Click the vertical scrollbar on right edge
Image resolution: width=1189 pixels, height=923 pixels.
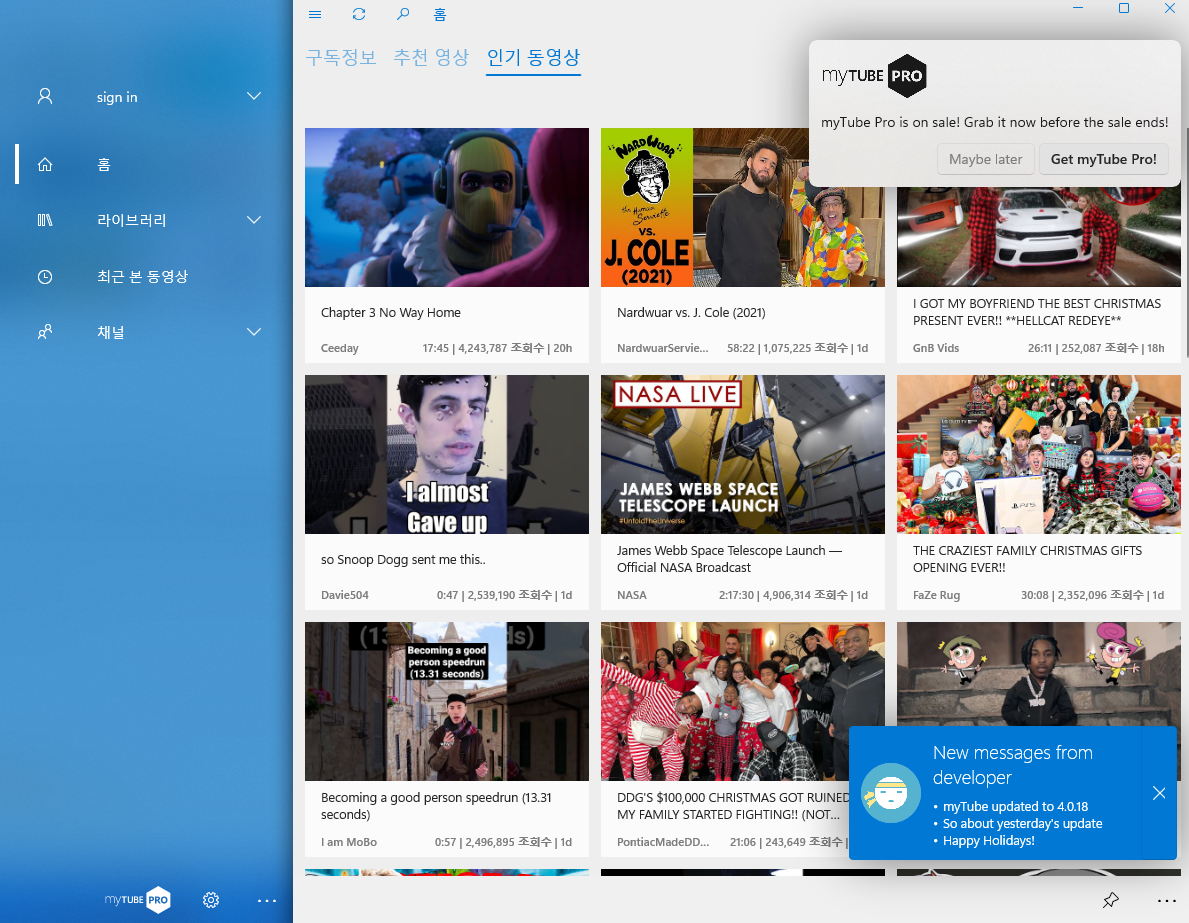(x=1186, y=243)
